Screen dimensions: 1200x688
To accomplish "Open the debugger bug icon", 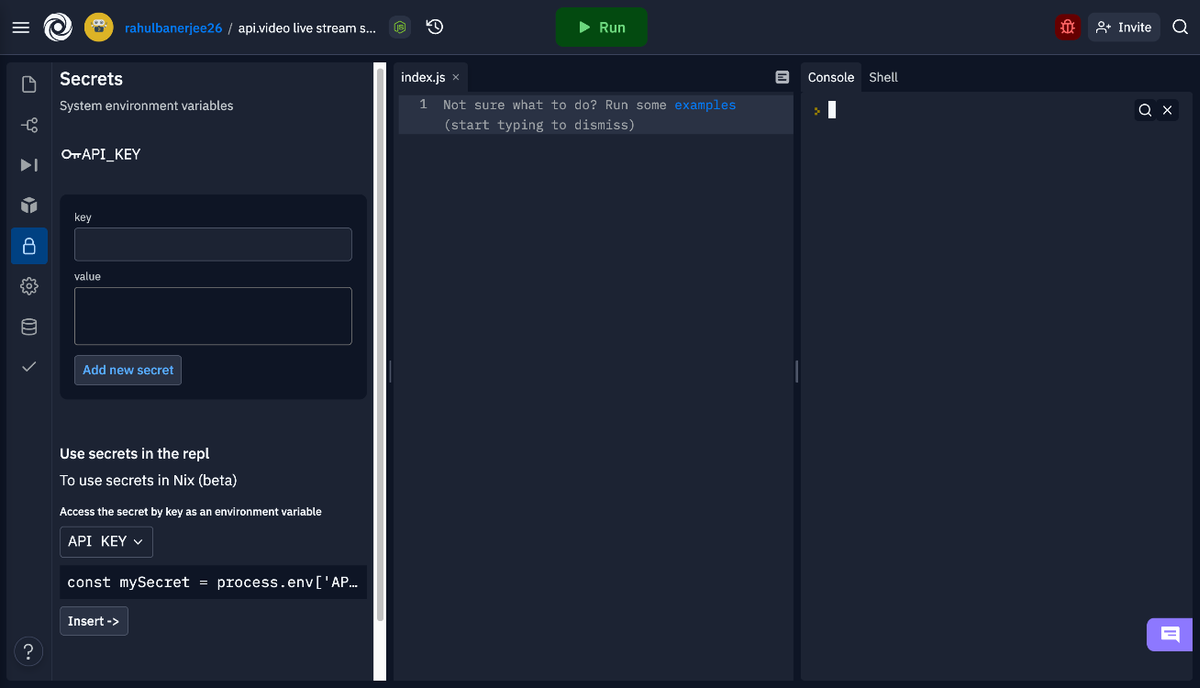I will [x=1067, y=27].
